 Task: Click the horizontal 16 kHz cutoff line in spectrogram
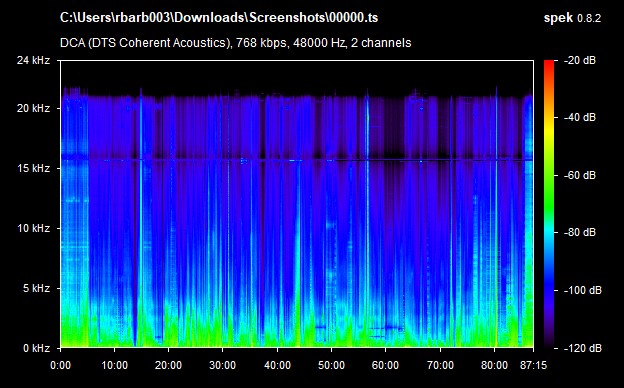tap(297, 160)
